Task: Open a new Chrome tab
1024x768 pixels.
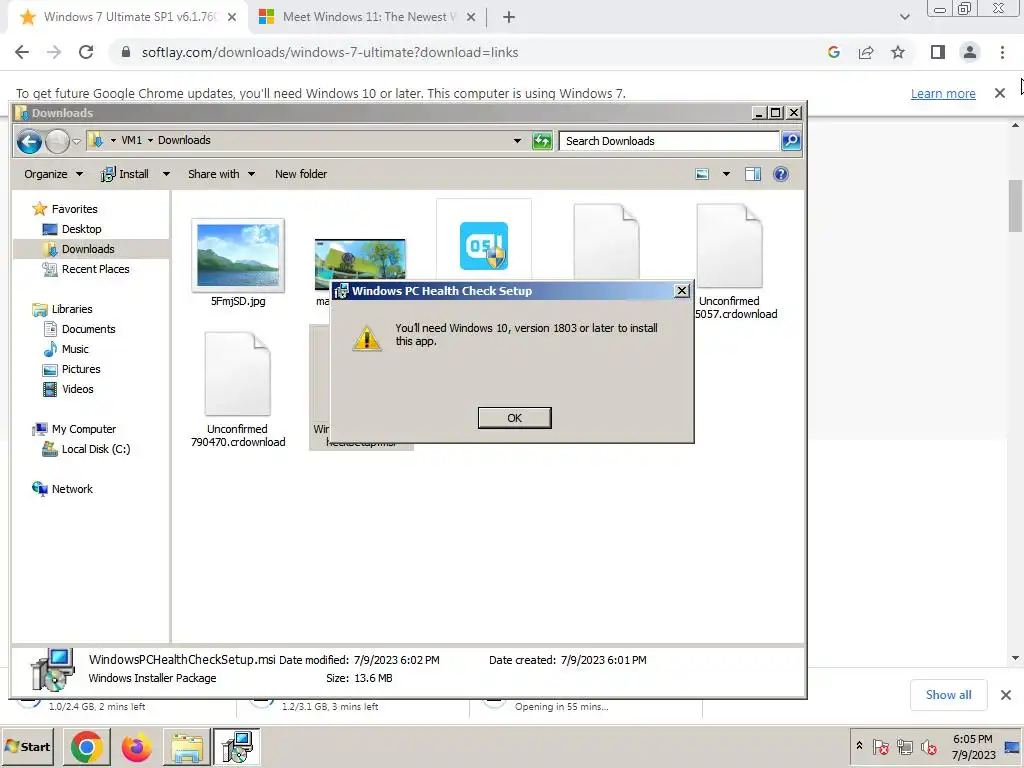Action: click(x=509, y=18)
